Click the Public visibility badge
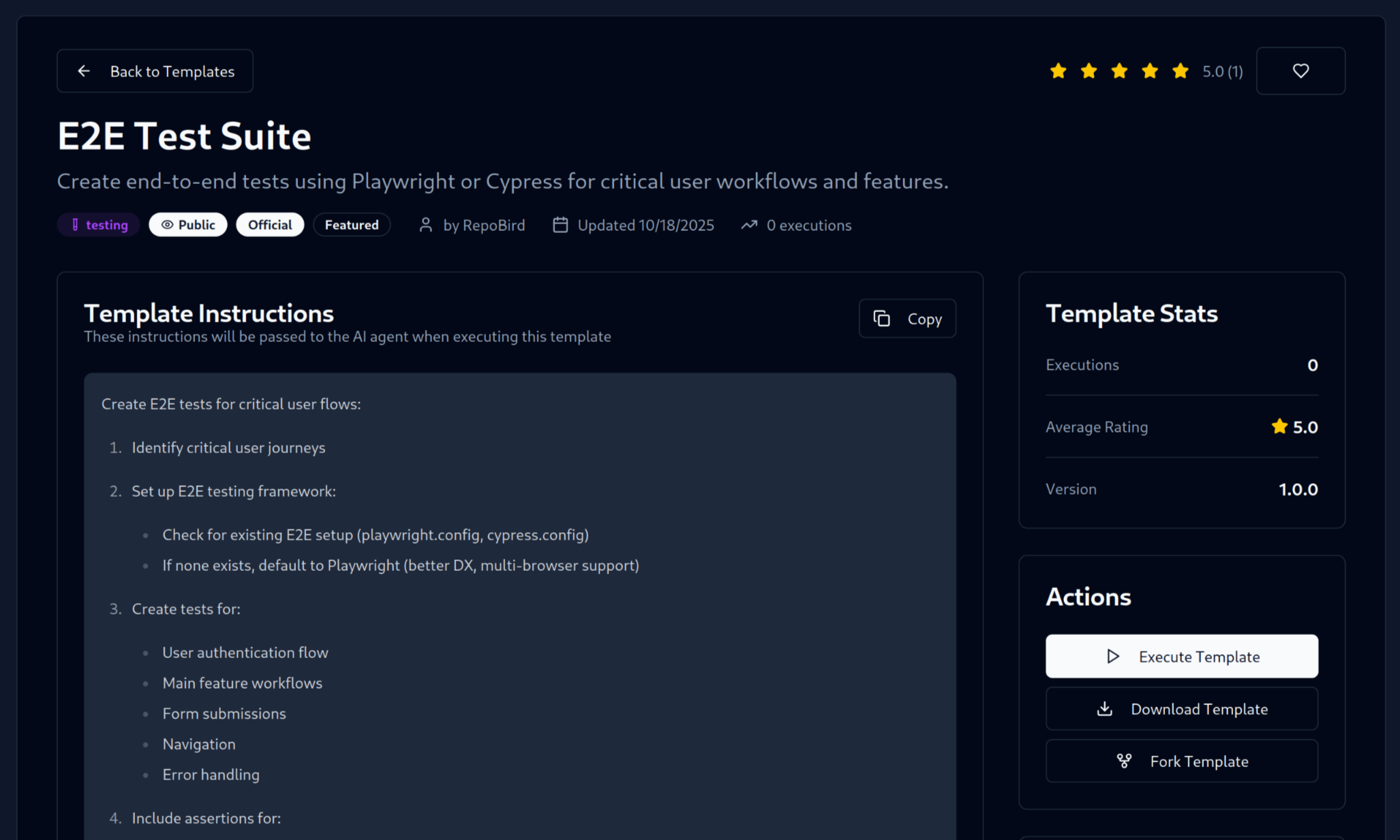 [x=188, y=225]
